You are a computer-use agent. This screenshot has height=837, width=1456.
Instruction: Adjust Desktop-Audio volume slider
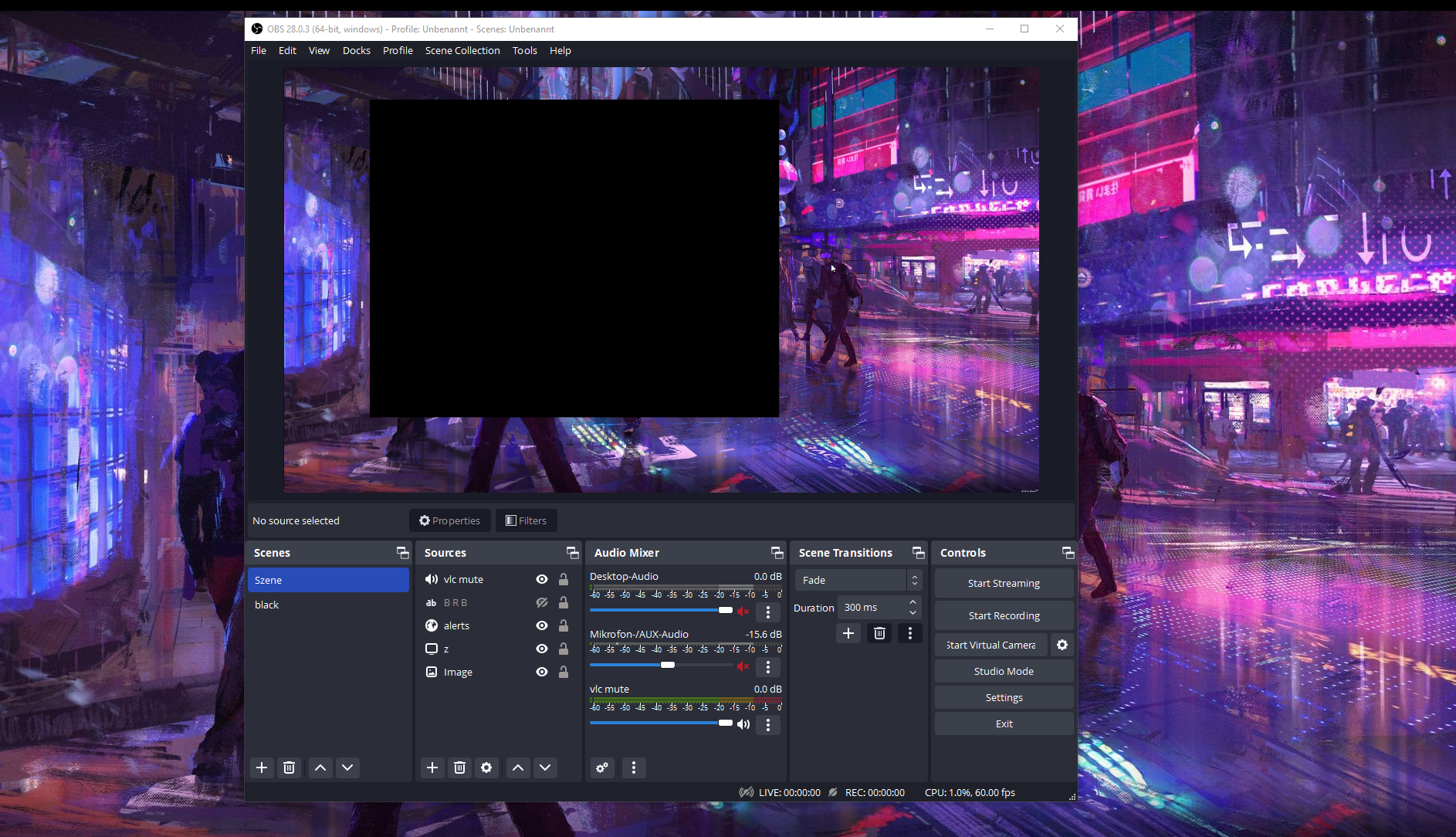(x=661, y=610)
